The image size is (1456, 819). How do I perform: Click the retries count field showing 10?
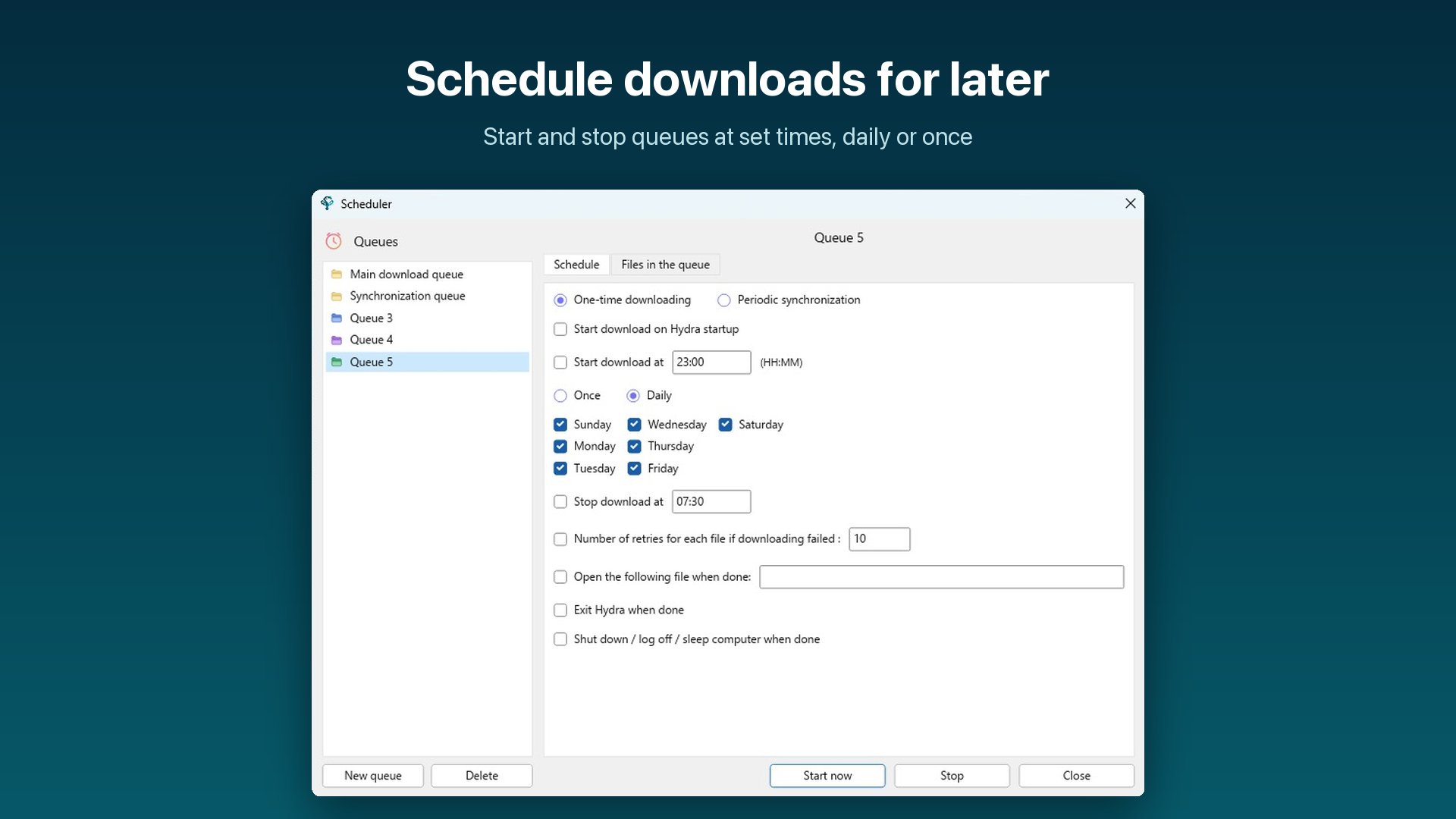(x=880, y=539)
